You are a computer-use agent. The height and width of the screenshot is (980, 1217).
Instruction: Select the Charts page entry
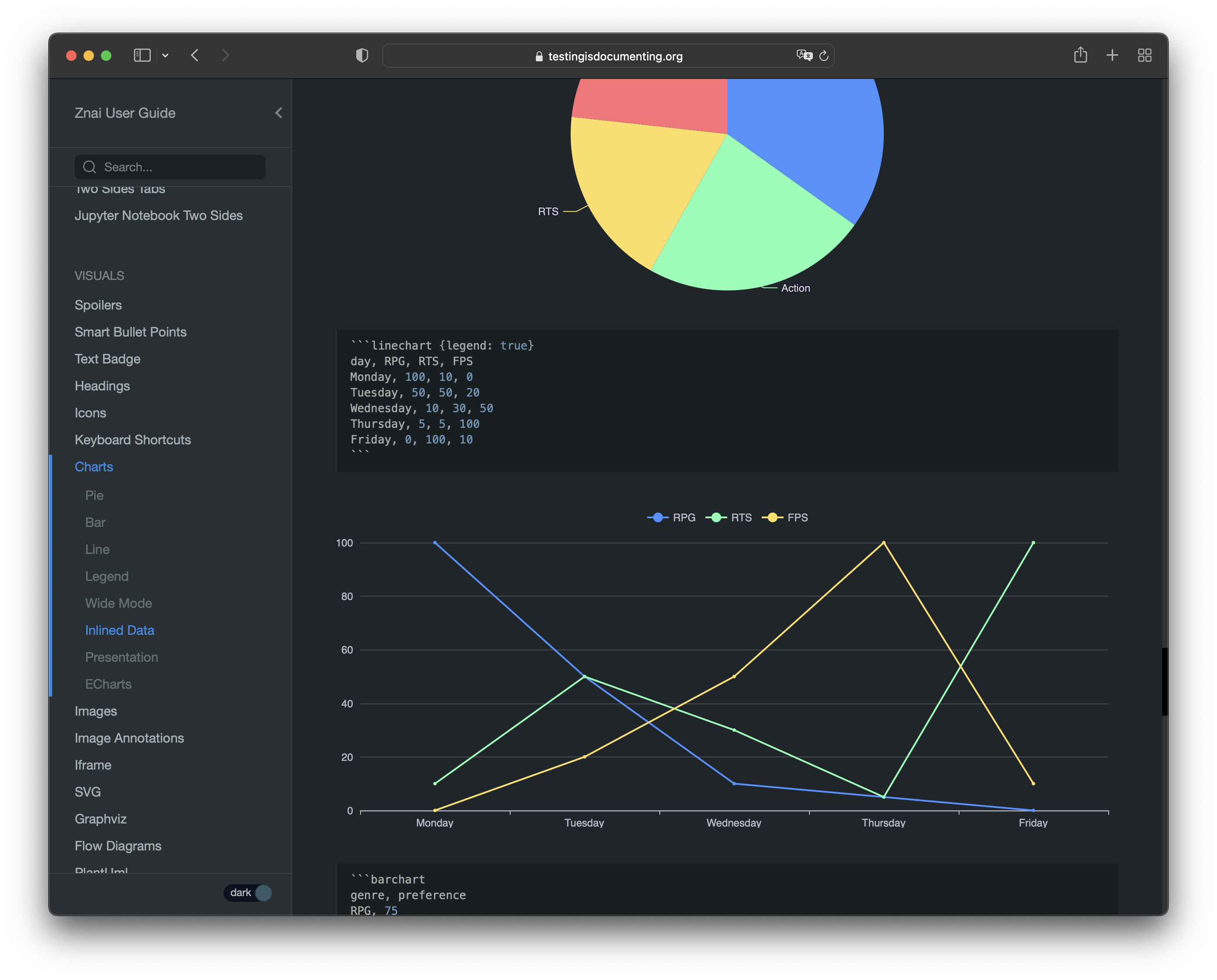click(x=94, y=467)
